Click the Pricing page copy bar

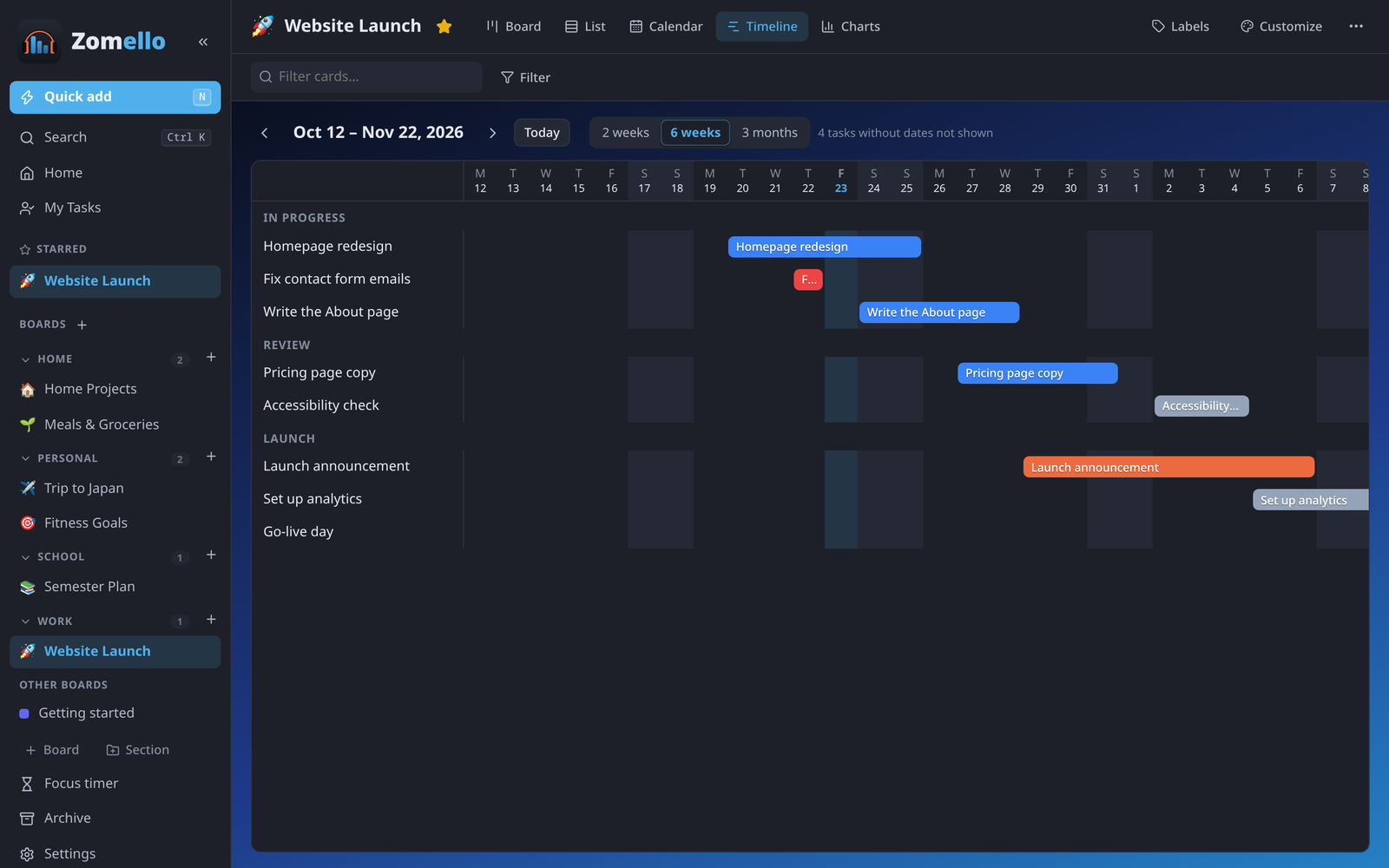(x=1037, y=373)
